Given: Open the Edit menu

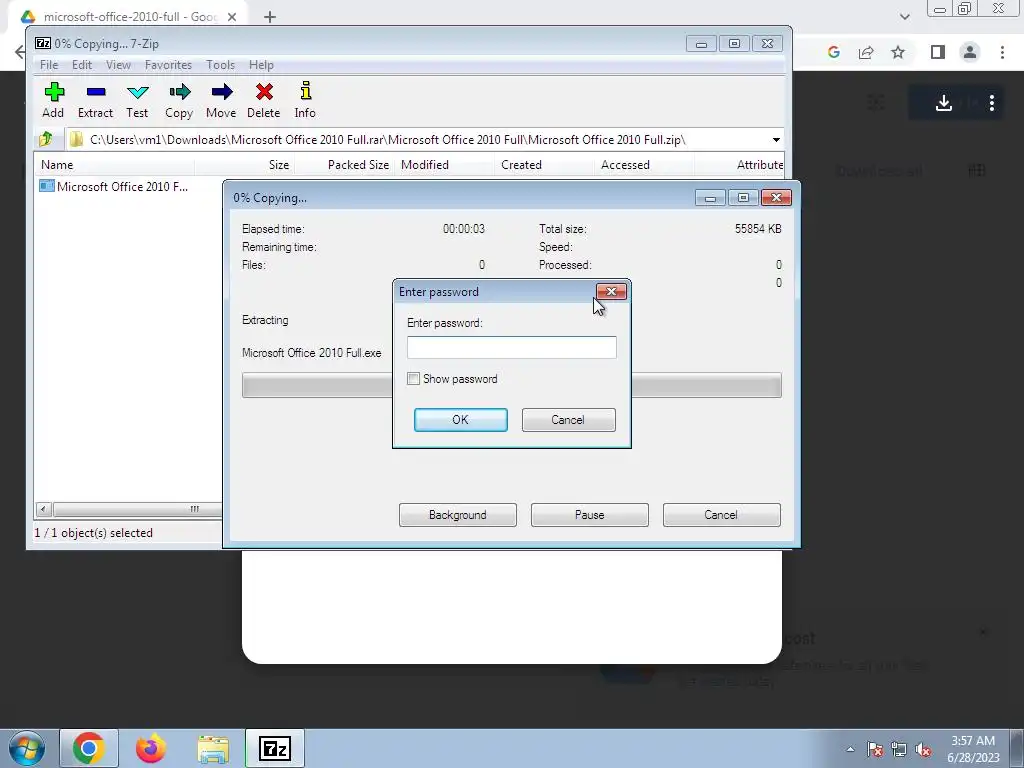Looking at the screenshot, I should (82, 65).
